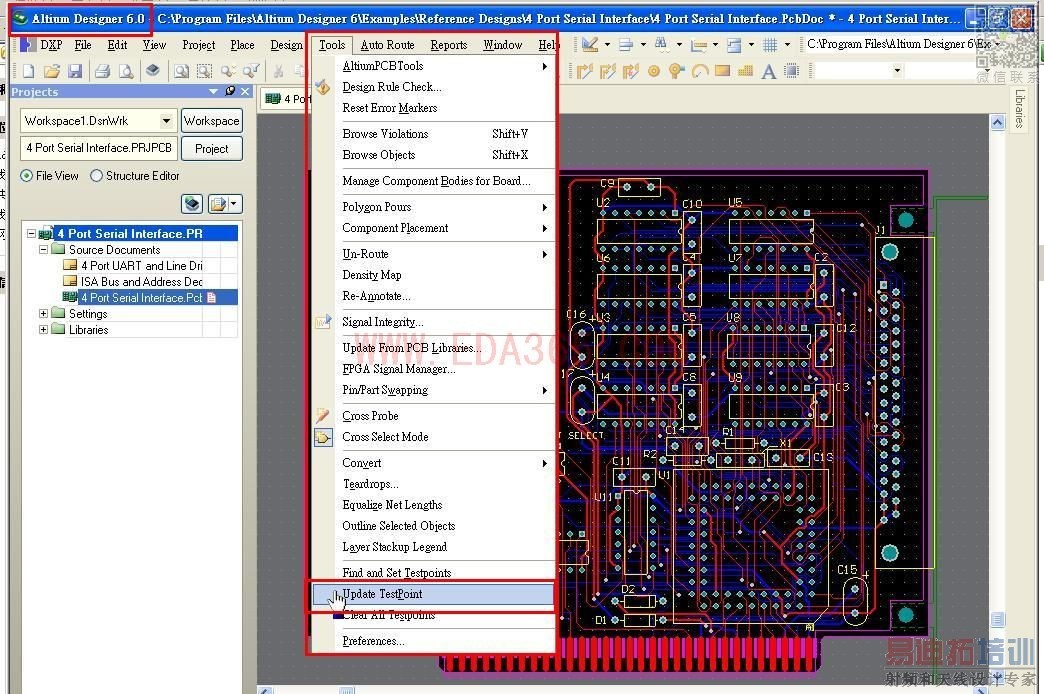1044x694 pixels.
Task: Select the Place Arc tool
Action: pos(699,71)
